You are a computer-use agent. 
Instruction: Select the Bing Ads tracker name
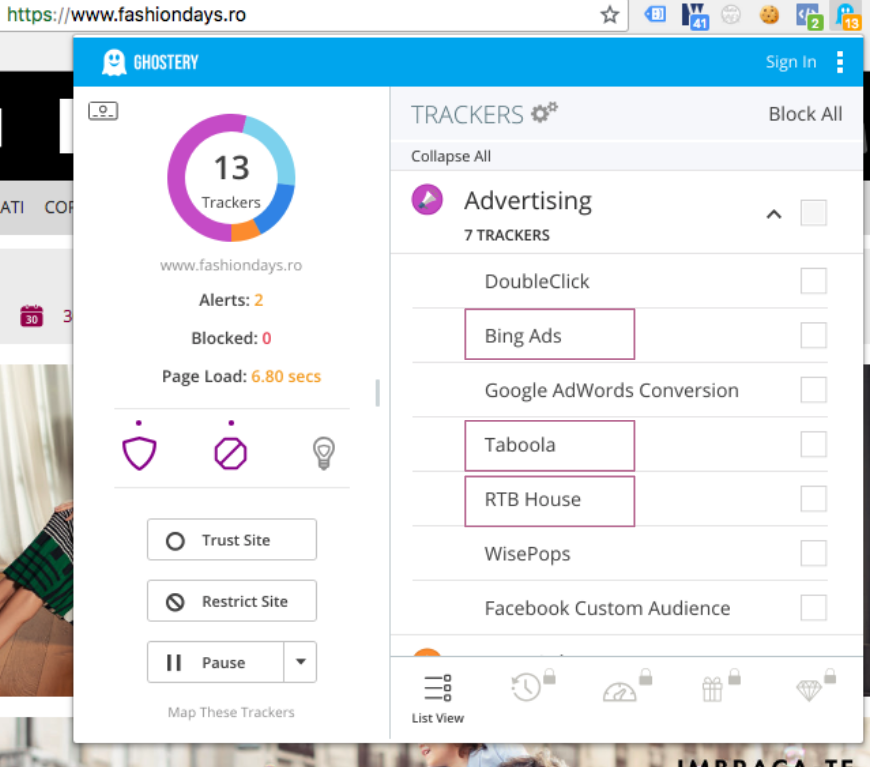click(x=523, y=336)
